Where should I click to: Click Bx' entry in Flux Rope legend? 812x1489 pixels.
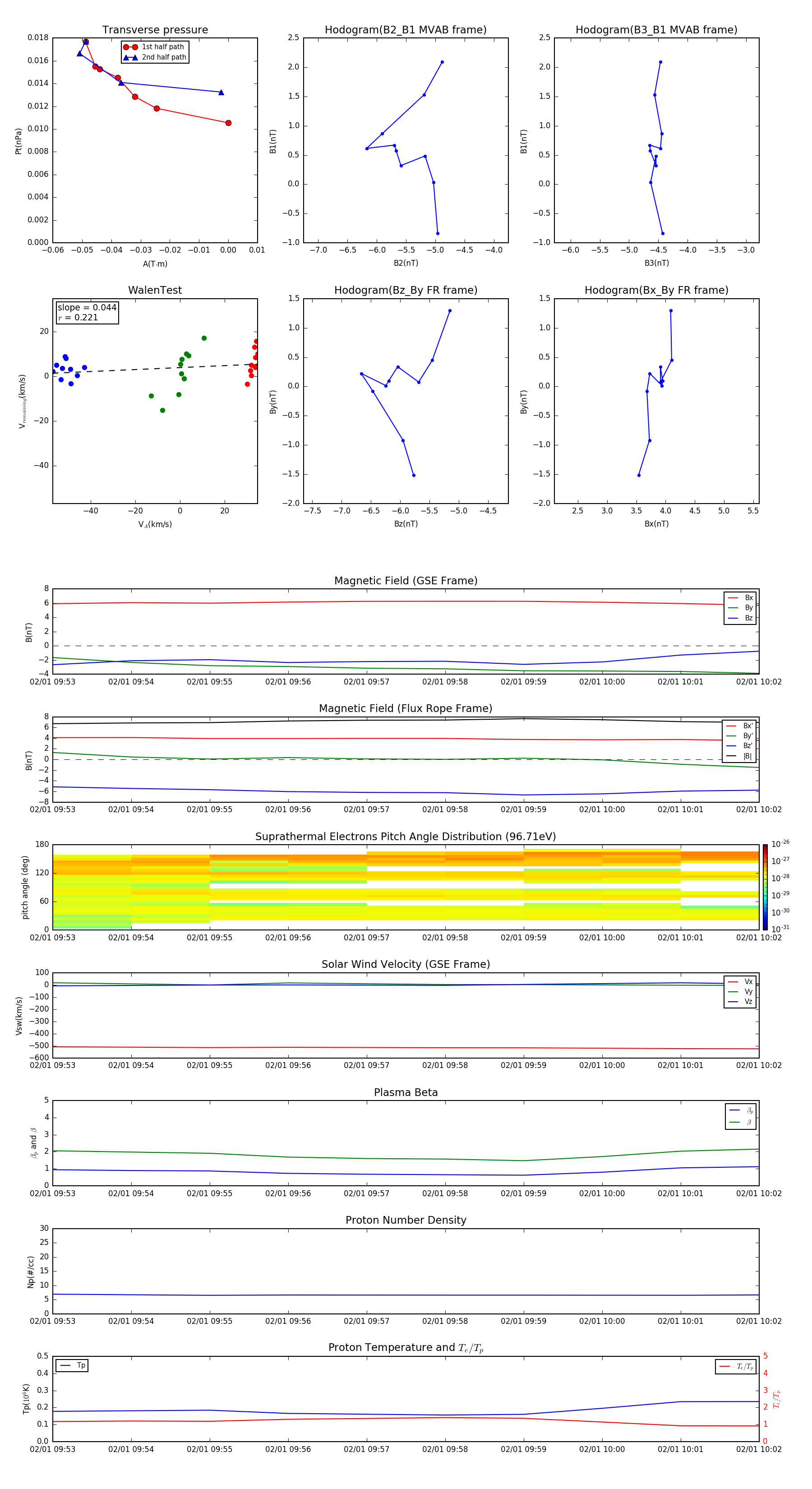click(x=740, y=726)
